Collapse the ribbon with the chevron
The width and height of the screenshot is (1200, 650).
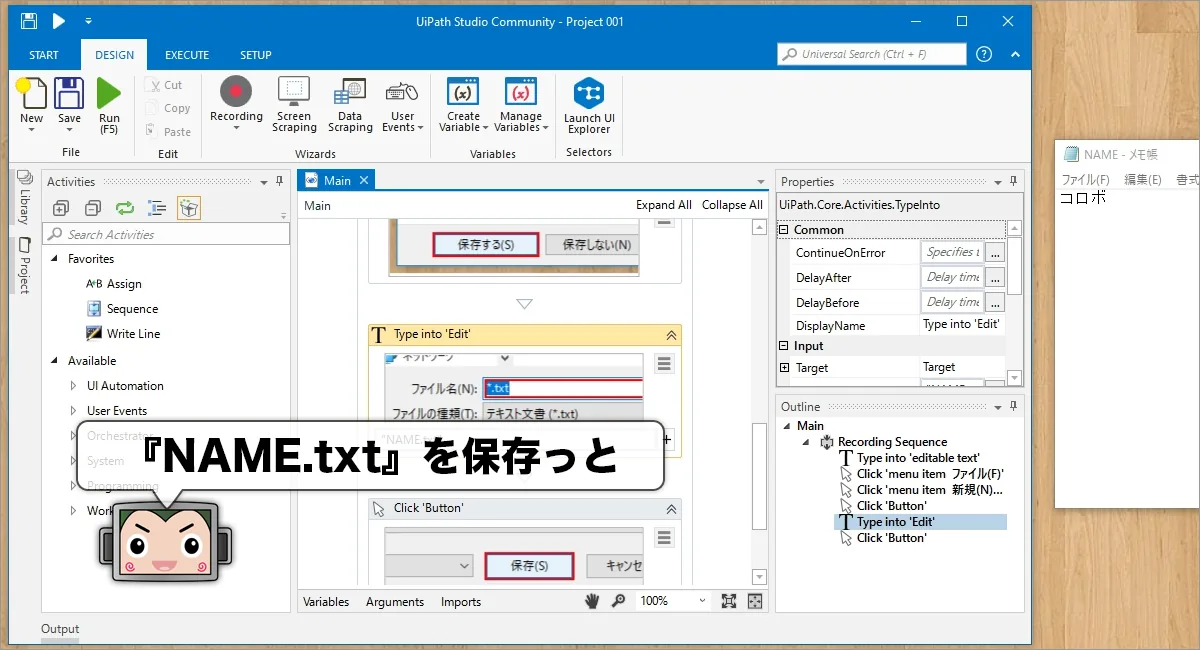[1015, 54]
